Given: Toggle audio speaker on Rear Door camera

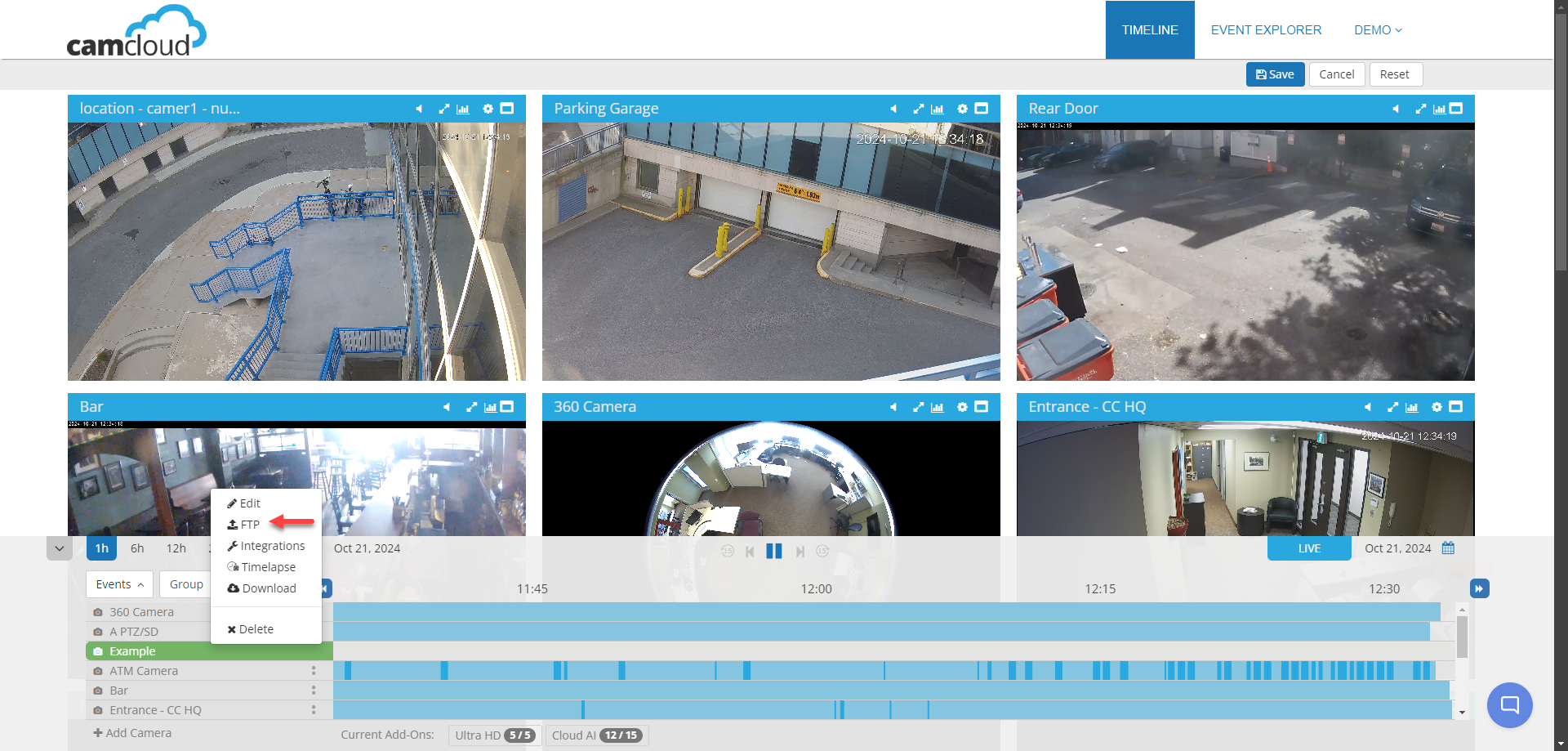Looking at the screenshot, I should (1395, 109).
